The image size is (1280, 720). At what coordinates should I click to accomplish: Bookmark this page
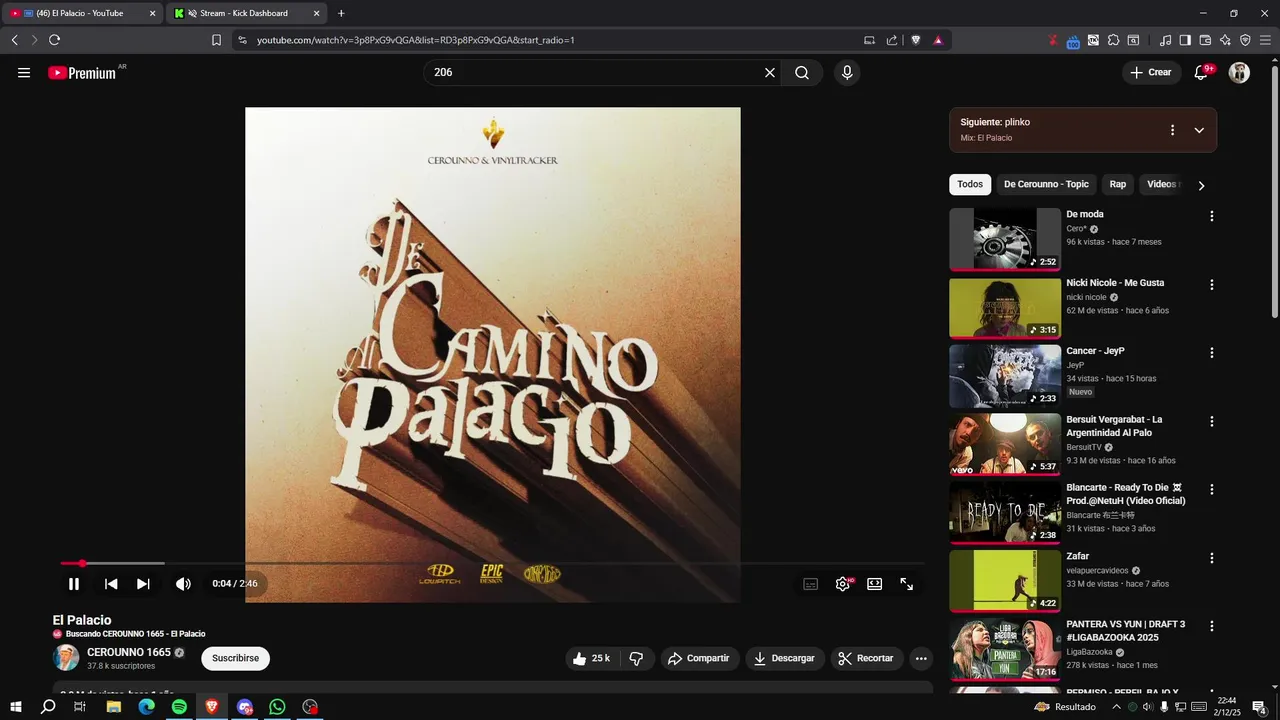[216, 40]
